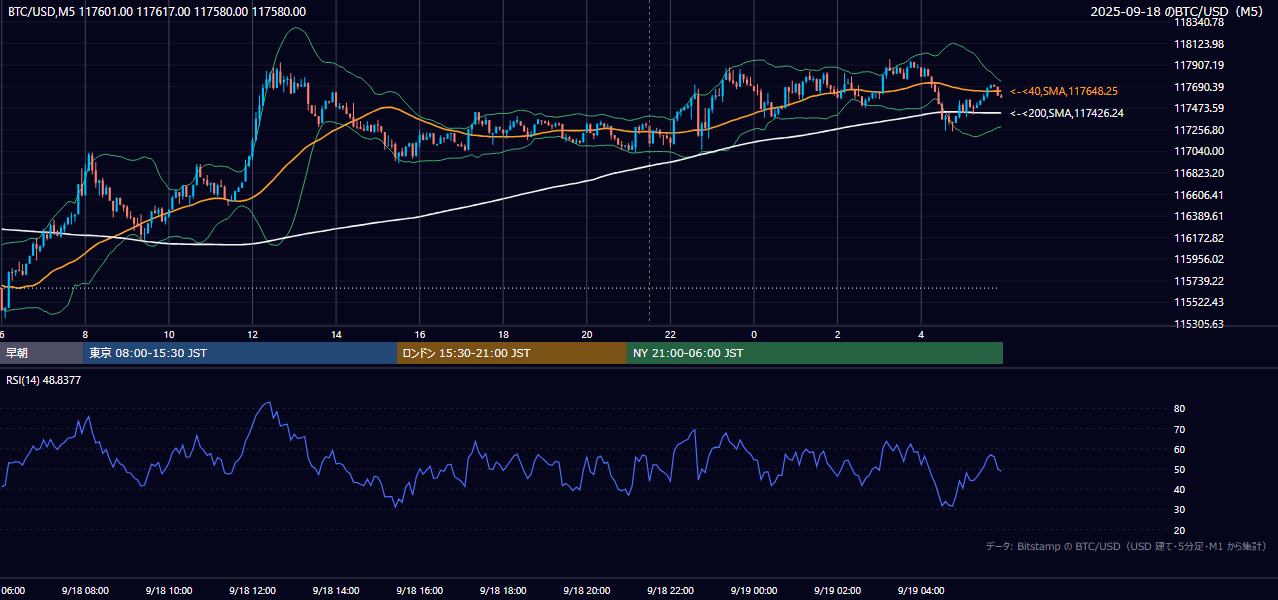Select the 9/18 22:00 time axis label

pyautogui.click(x=670, y=591)
